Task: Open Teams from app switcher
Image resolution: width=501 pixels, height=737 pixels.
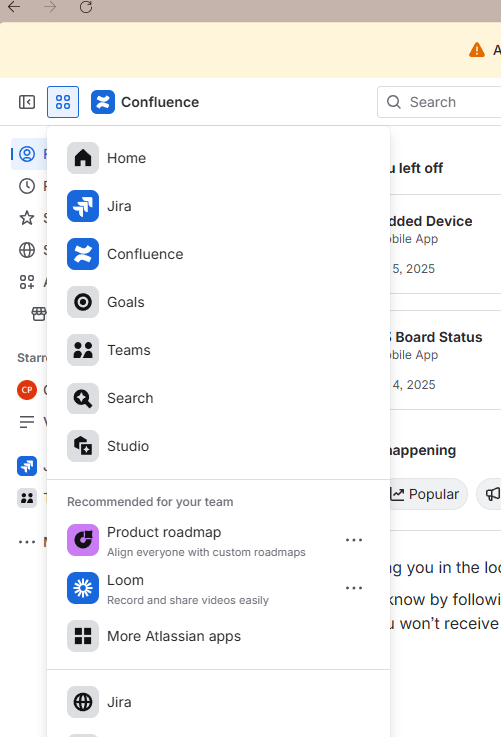Action: (218, 350)
